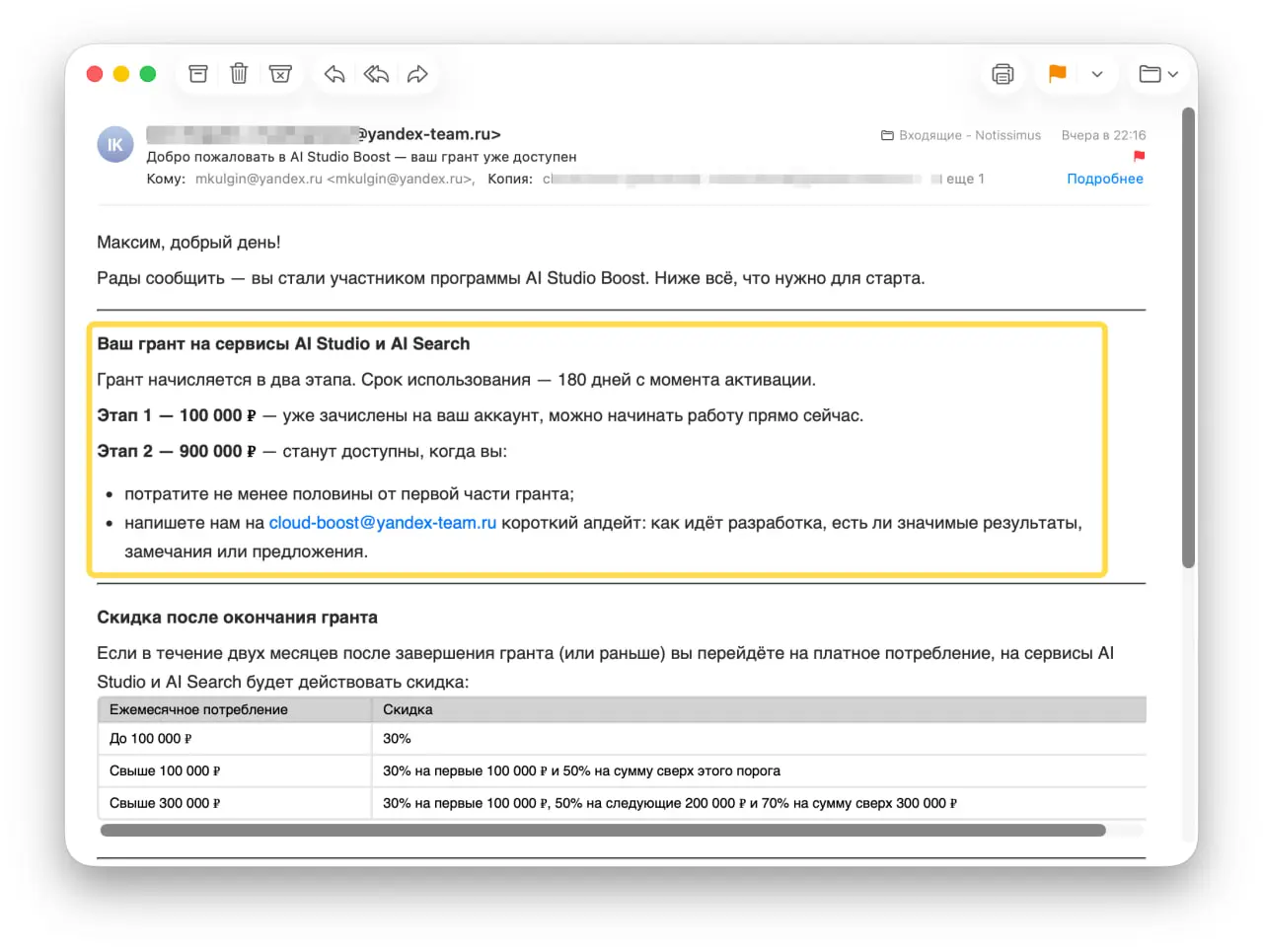Print the message with the printer icon
This screenshot has height=952, width=1263.
click(1003, 74)
